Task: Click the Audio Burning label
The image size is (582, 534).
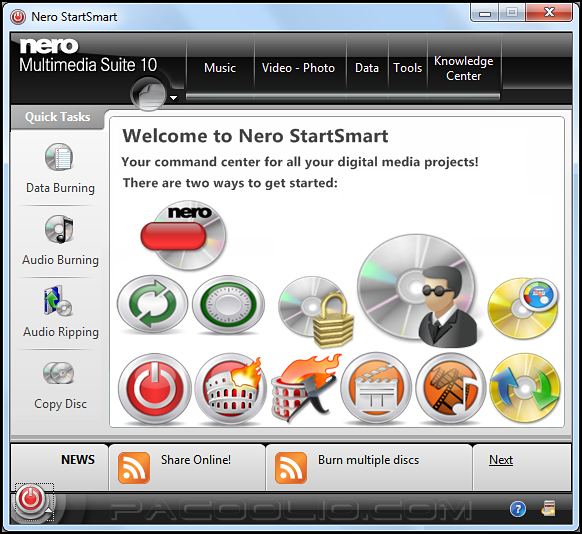Action: pyautogui.click(x=61, y=260)
